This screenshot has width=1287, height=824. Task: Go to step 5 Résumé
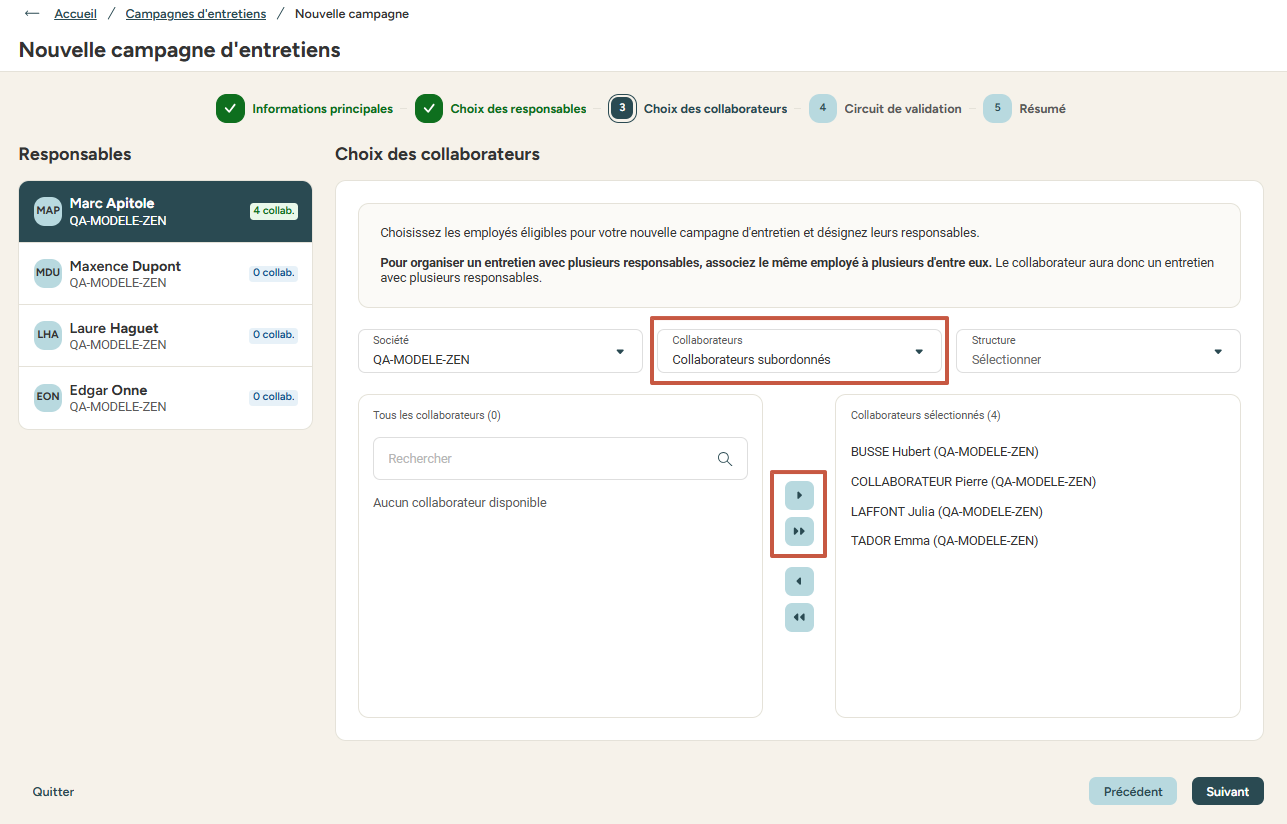coord(1025,109)
